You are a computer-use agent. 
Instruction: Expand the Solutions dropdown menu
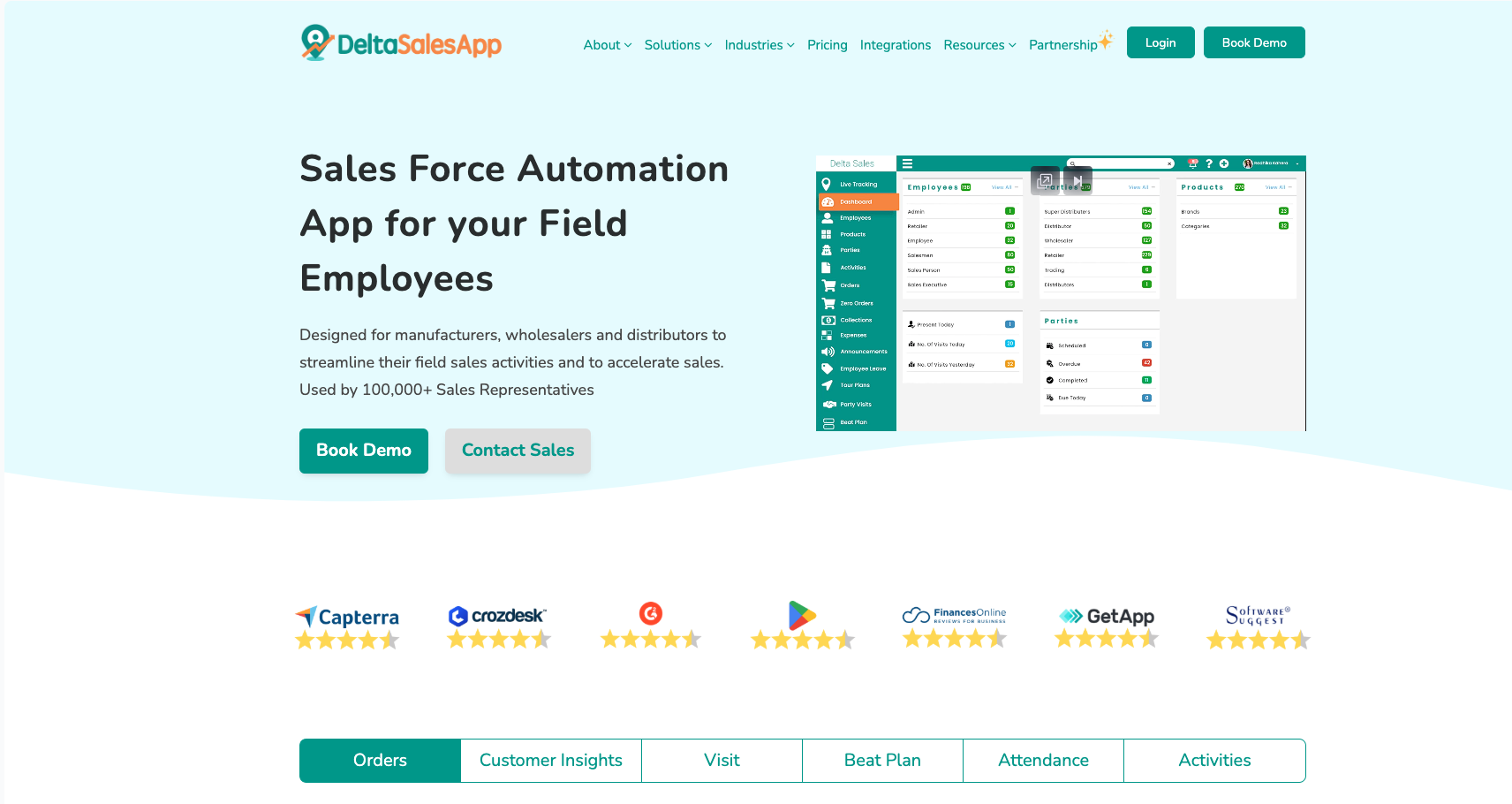678,45
